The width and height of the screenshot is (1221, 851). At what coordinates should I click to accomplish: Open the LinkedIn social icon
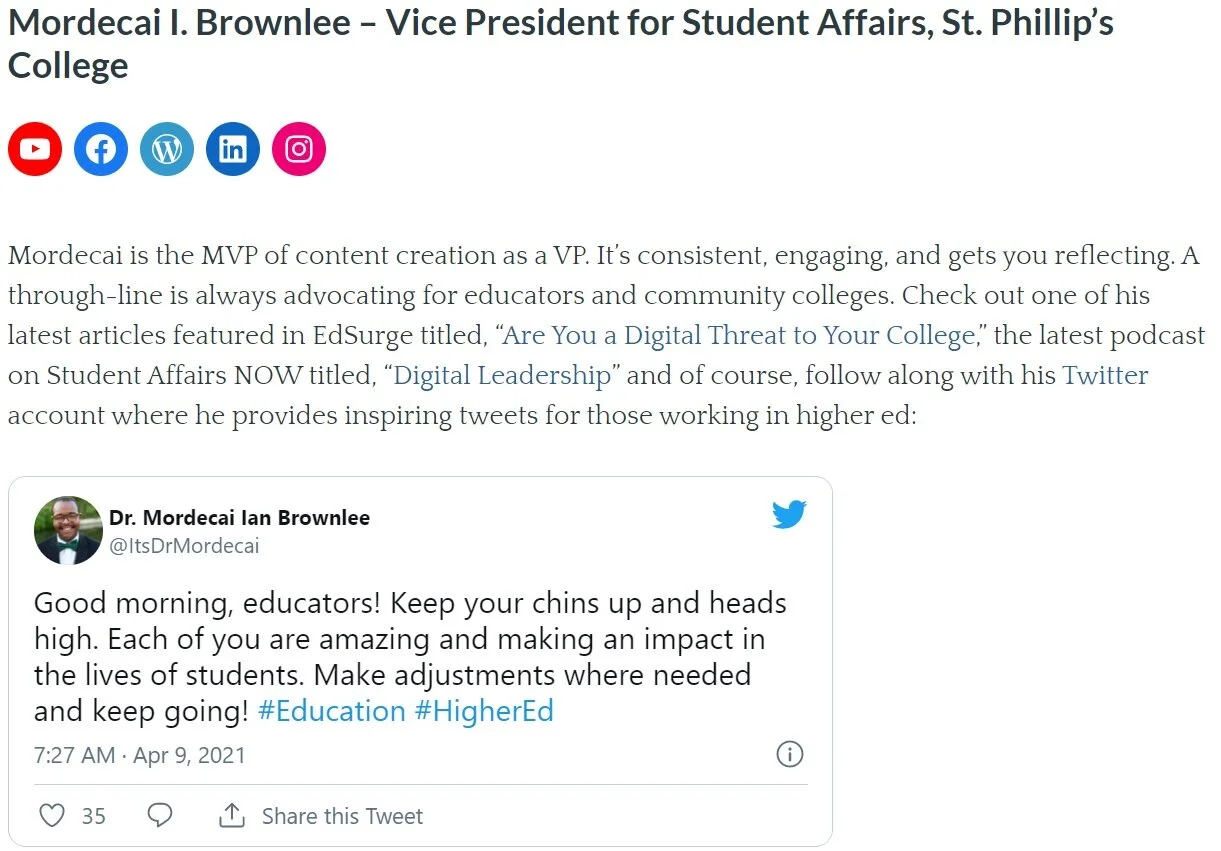click(x=233, y=149)
